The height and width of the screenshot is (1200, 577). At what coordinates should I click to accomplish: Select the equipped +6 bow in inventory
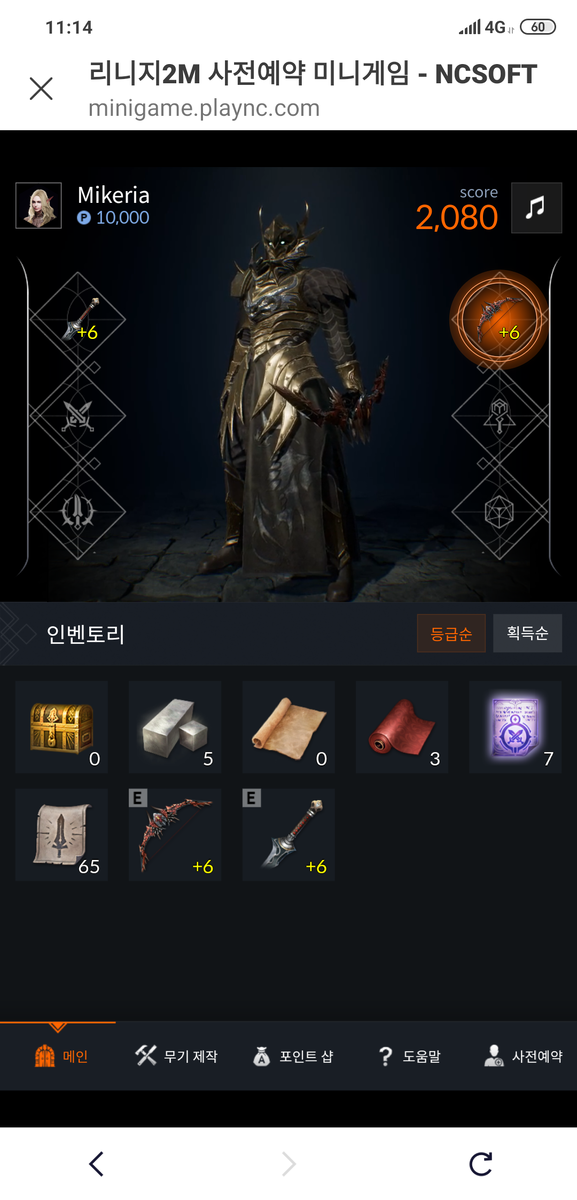click(x=175, y=835)
